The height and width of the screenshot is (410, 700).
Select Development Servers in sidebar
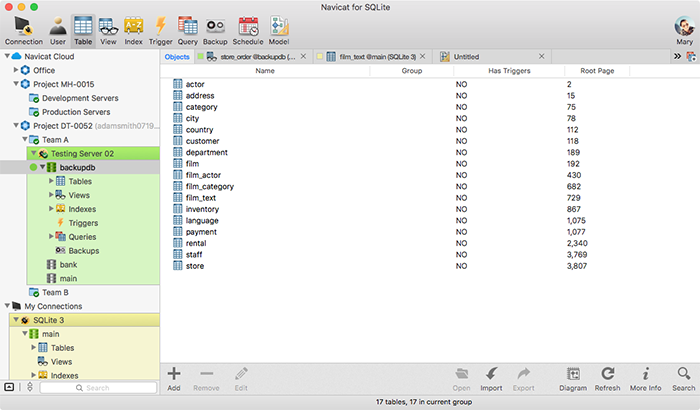[x=80, y=98]
